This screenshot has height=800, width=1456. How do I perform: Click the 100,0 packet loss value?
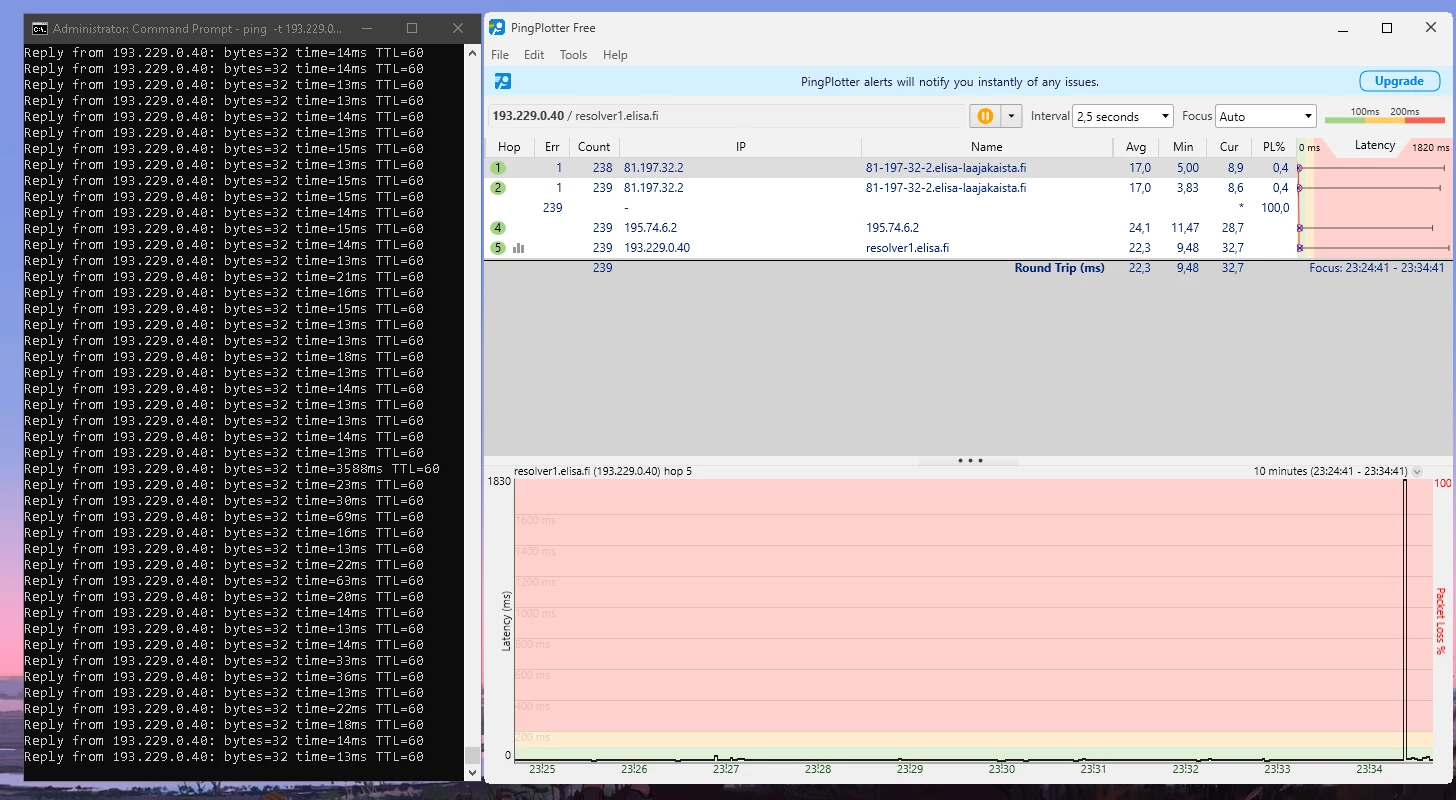coord(1275,208)
